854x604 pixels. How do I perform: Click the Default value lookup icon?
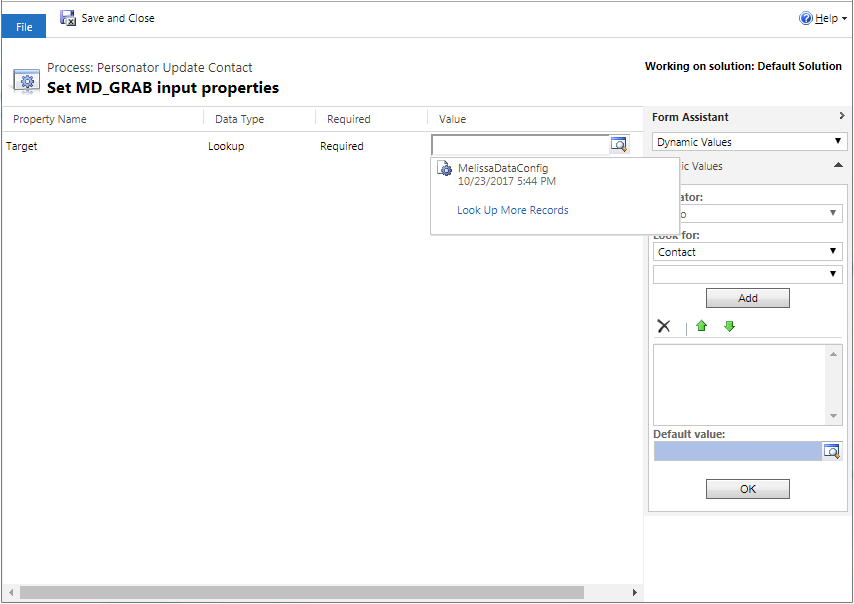point(832,451)
